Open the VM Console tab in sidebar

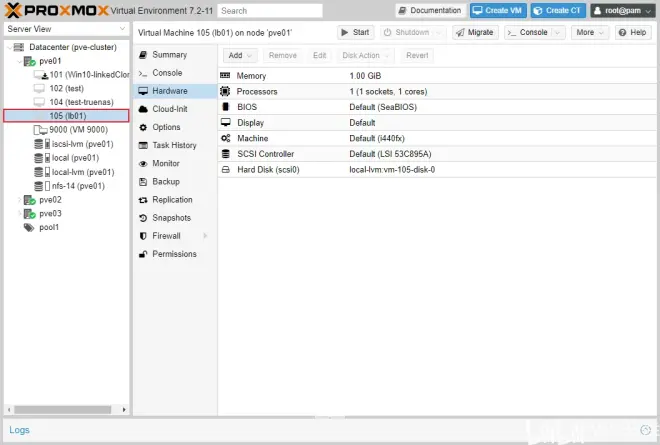click(175, 73)
